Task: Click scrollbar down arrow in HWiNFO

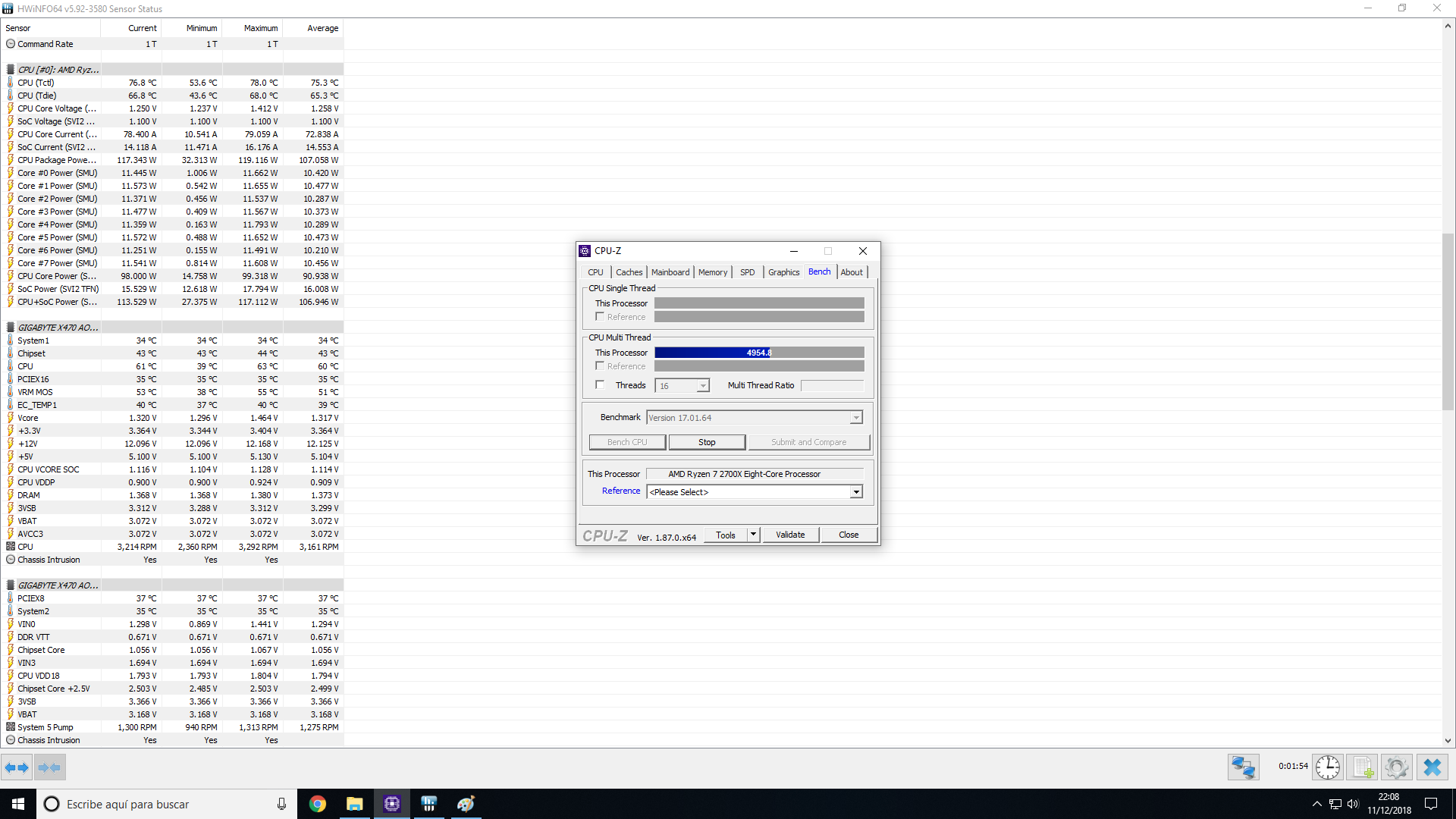Action: [x=1448, y=741]
